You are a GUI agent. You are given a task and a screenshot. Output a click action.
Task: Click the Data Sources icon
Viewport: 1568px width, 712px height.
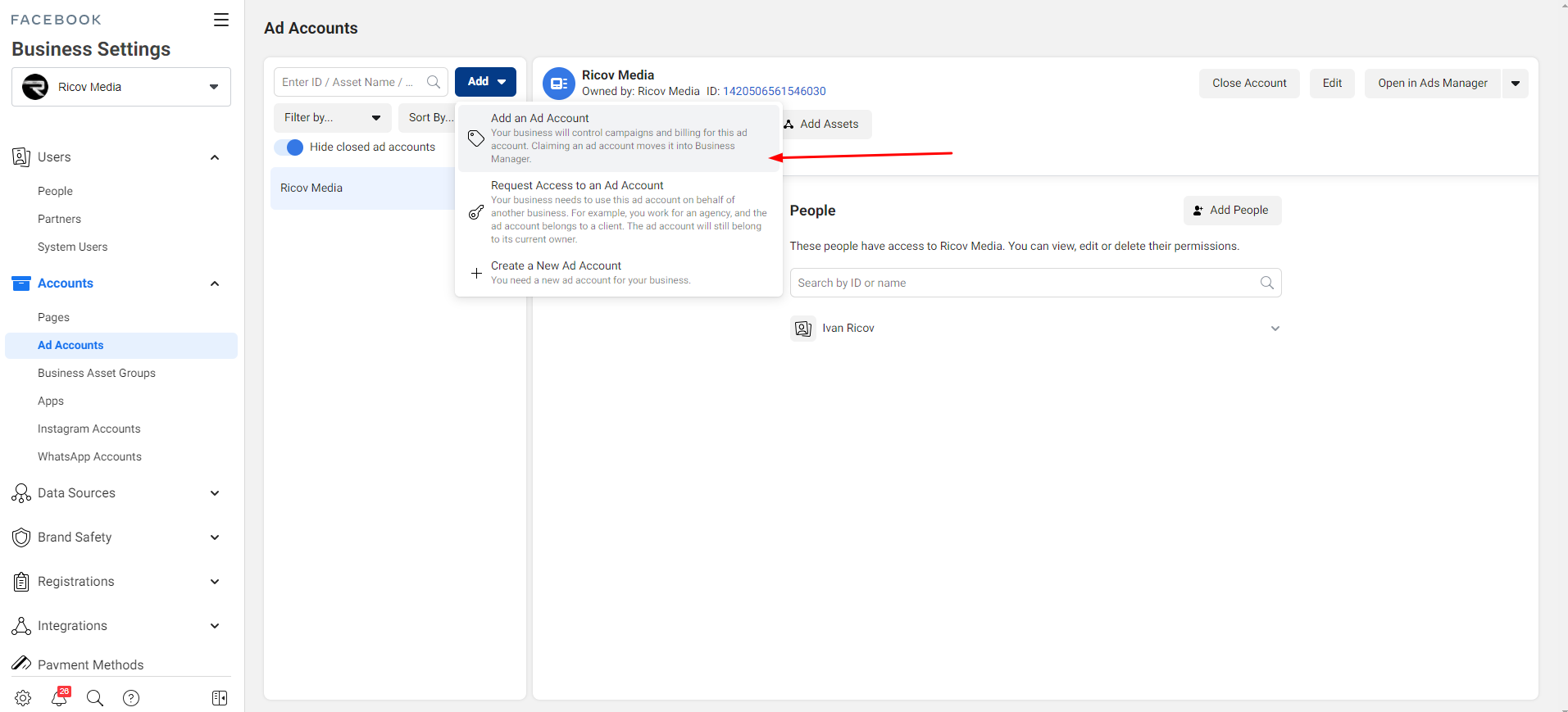click(21, 493)
